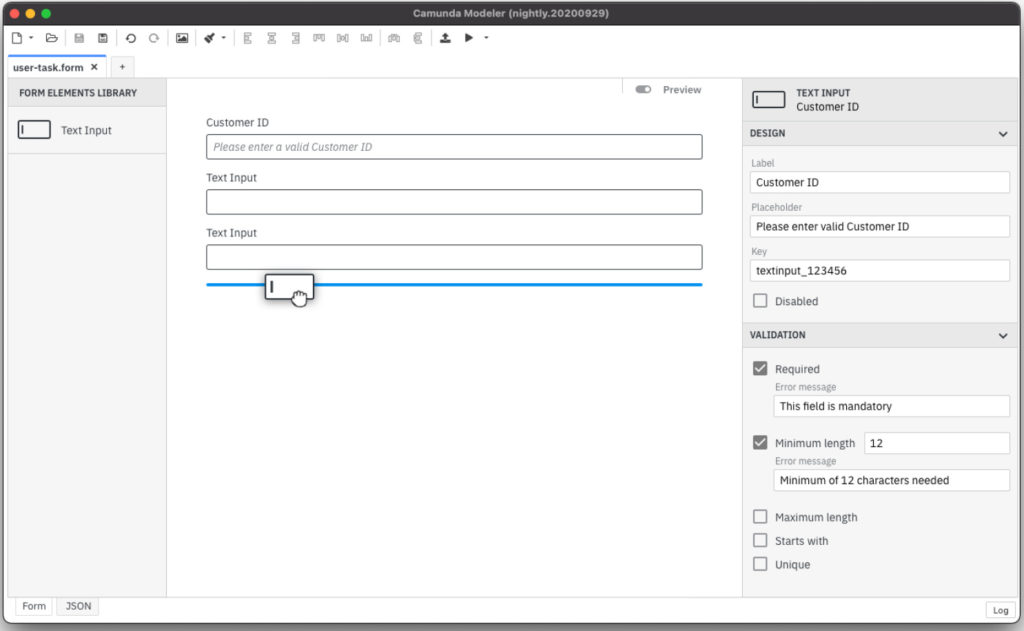1024x631 pixels.
Task: Distribute elements horizontally
Action: pos(394,38)
